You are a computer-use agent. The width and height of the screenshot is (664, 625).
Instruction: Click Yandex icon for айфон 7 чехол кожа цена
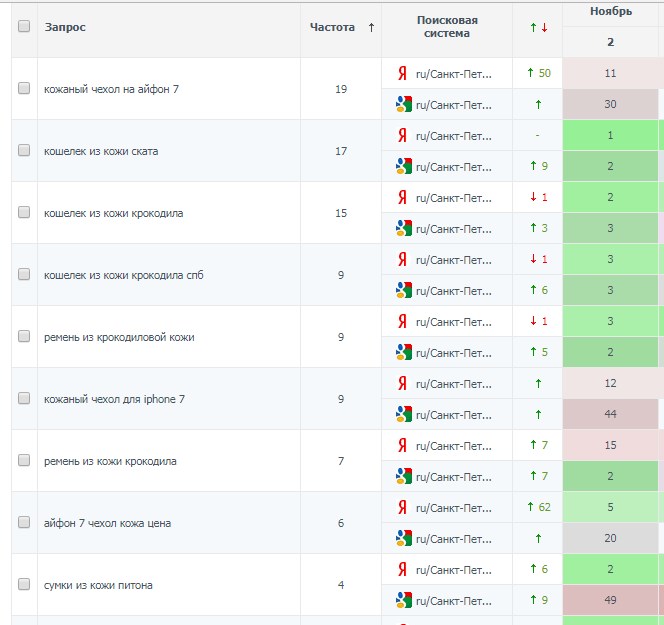click(x=402, y=507)
